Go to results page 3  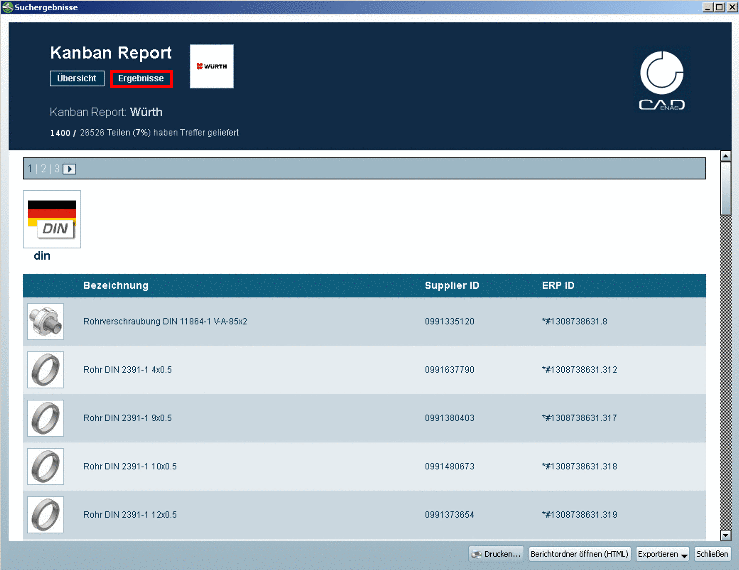click(57, 168)
